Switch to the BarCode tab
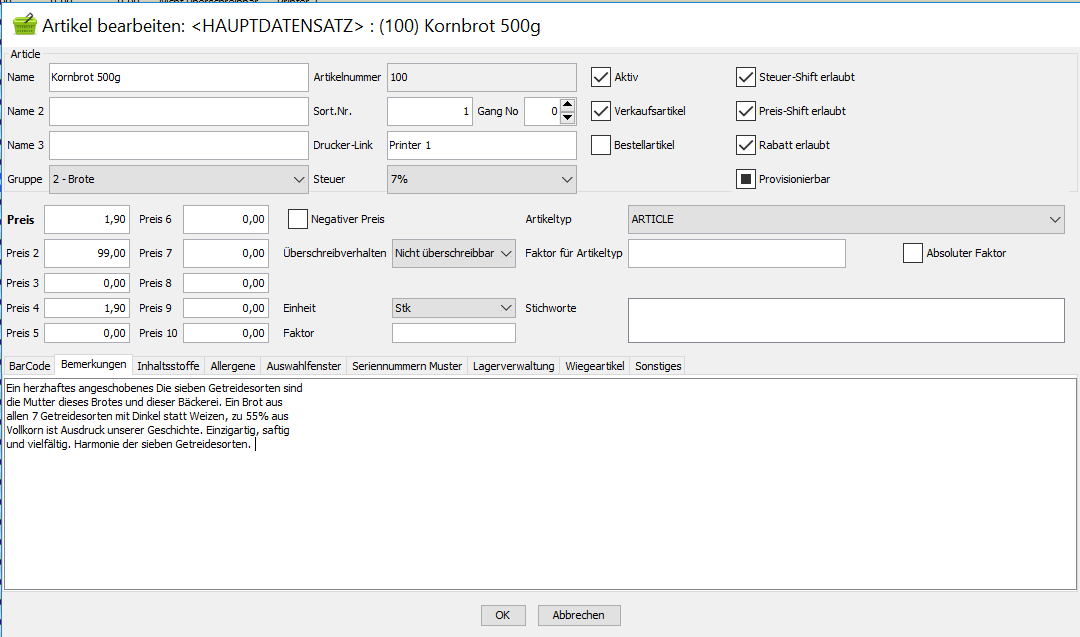Image resolution: width=1080 pixels, height=637 pixels. coord(30,366)
